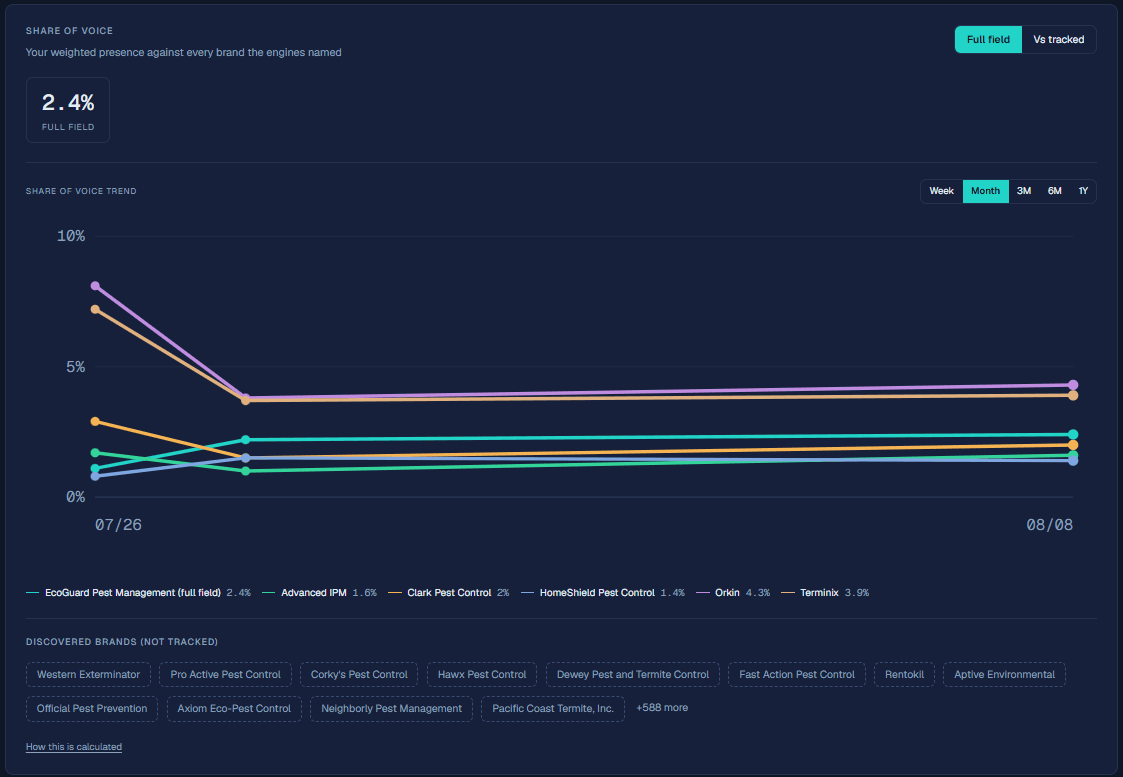The image size is (1123, 777).
Task: Toggle Terminix legend entry
Action: (825, 593)
